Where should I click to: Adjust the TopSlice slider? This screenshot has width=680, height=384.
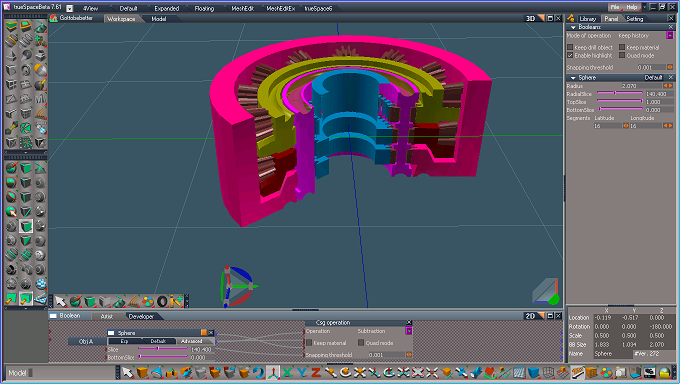click(620, 102)
